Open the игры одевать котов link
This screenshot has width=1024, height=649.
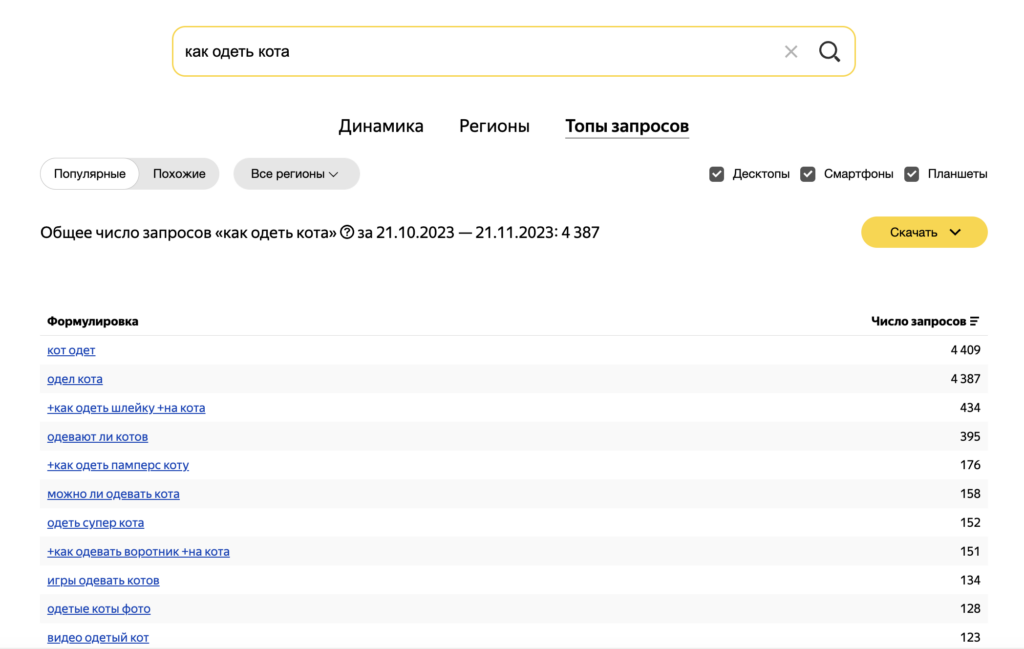pyautogui.click(x=103, y=580)
